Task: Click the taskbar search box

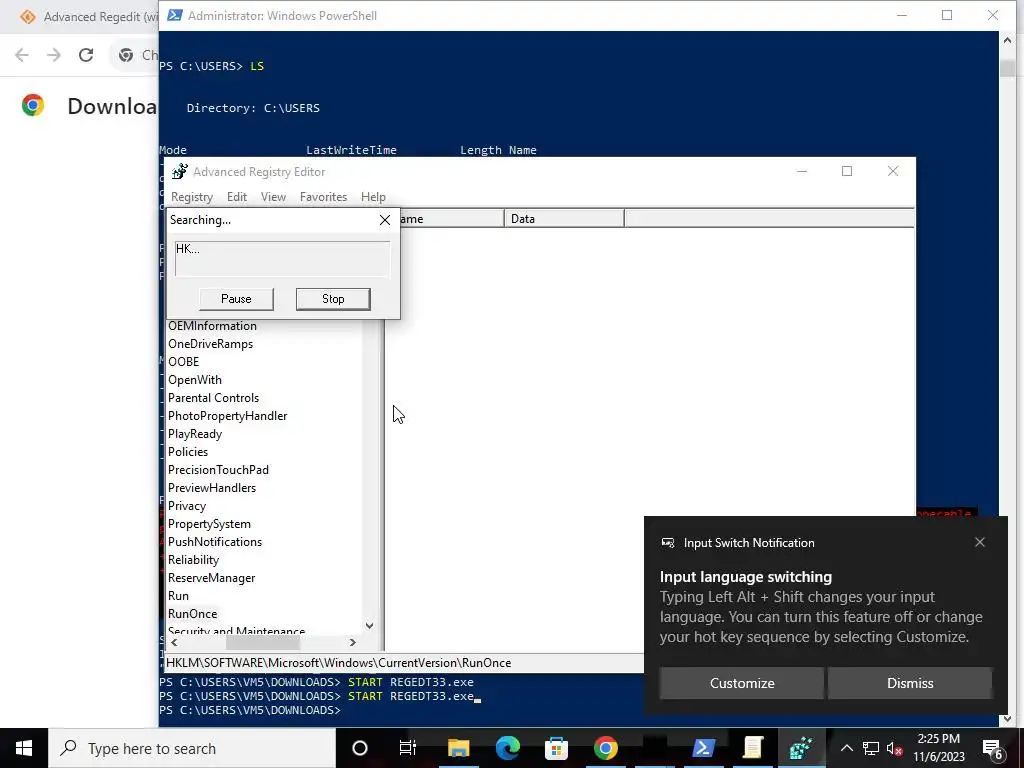Action: coord(192,748)
